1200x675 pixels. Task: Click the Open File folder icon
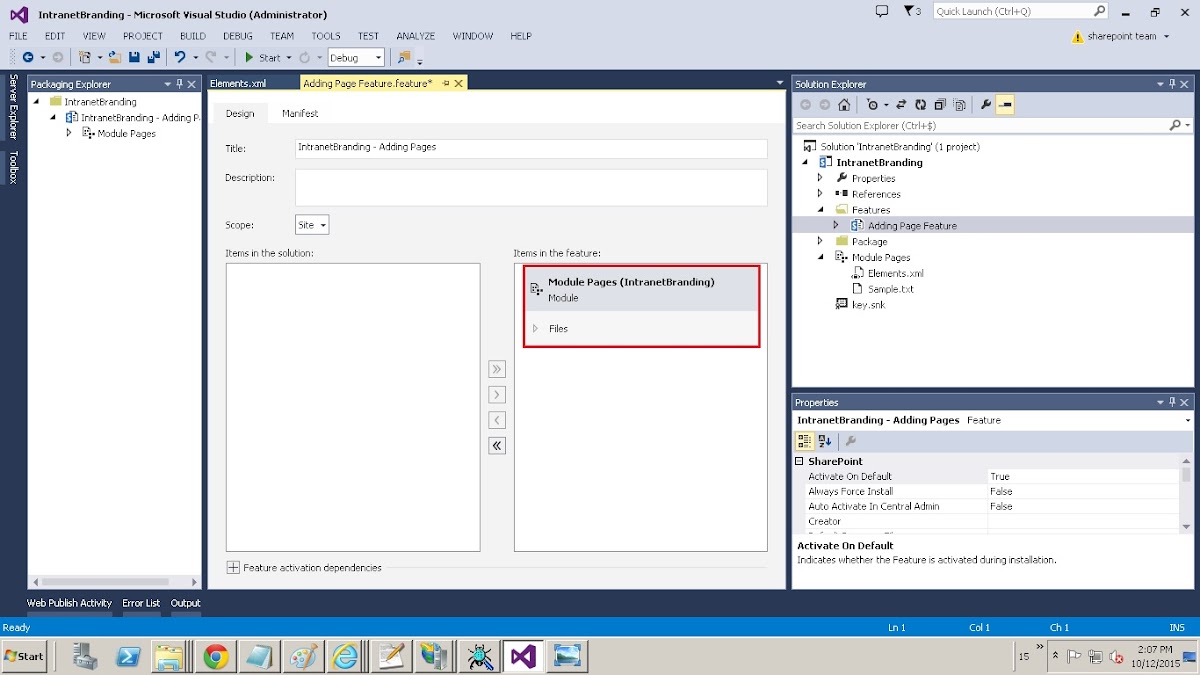pyautogui.click(x=115, y=58)
